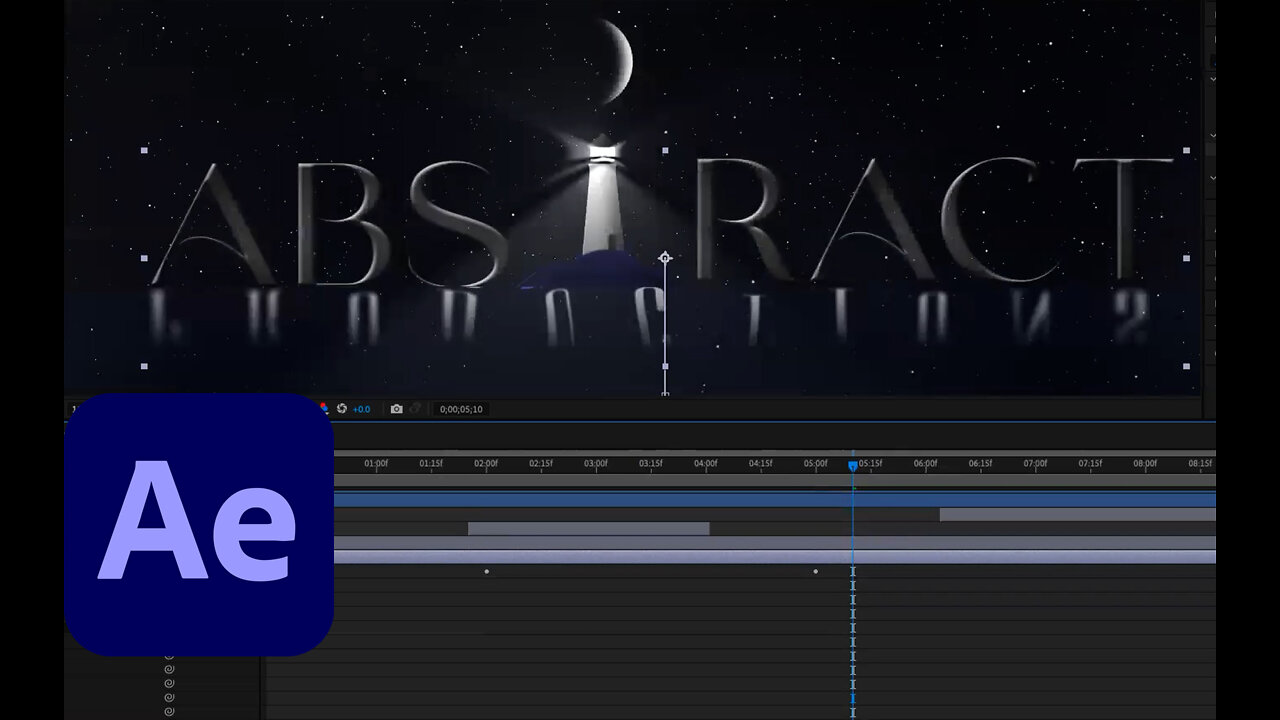
Task: Click the anchor point crosshair in the viewer
Action: 665,258
